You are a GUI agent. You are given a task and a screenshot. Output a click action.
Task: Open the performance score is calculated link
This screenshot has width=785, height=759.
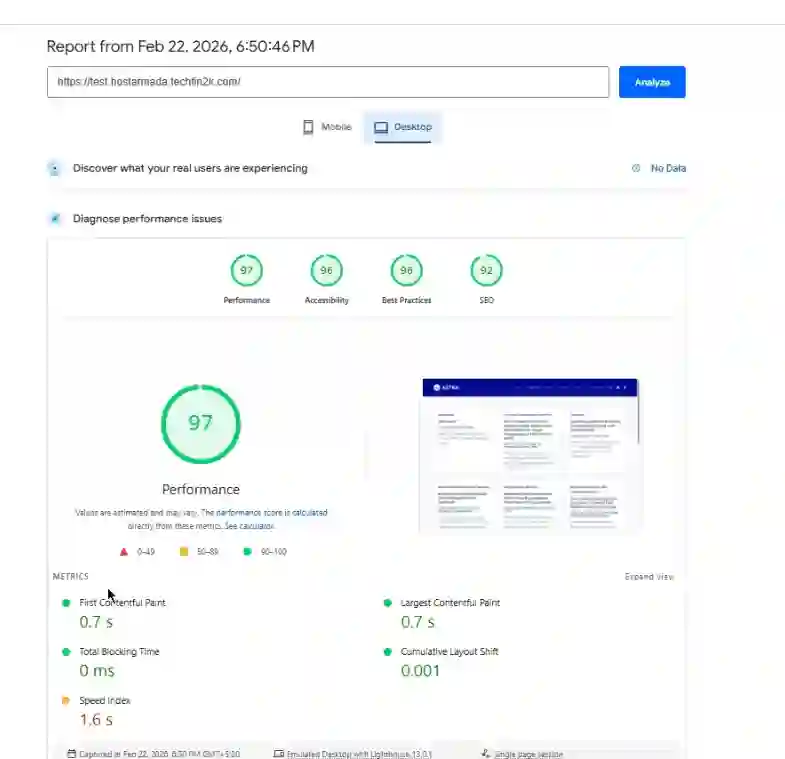click(272, 513)
